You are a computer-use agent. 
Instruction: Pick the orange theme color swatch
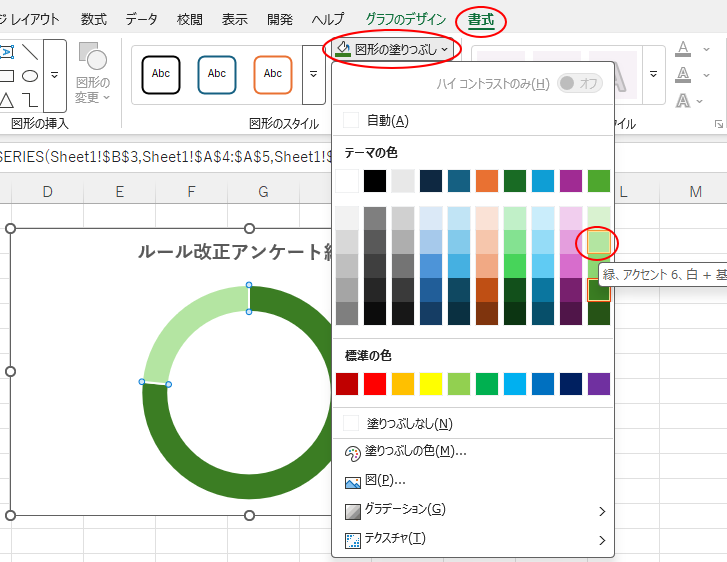(x=487, y=181)
